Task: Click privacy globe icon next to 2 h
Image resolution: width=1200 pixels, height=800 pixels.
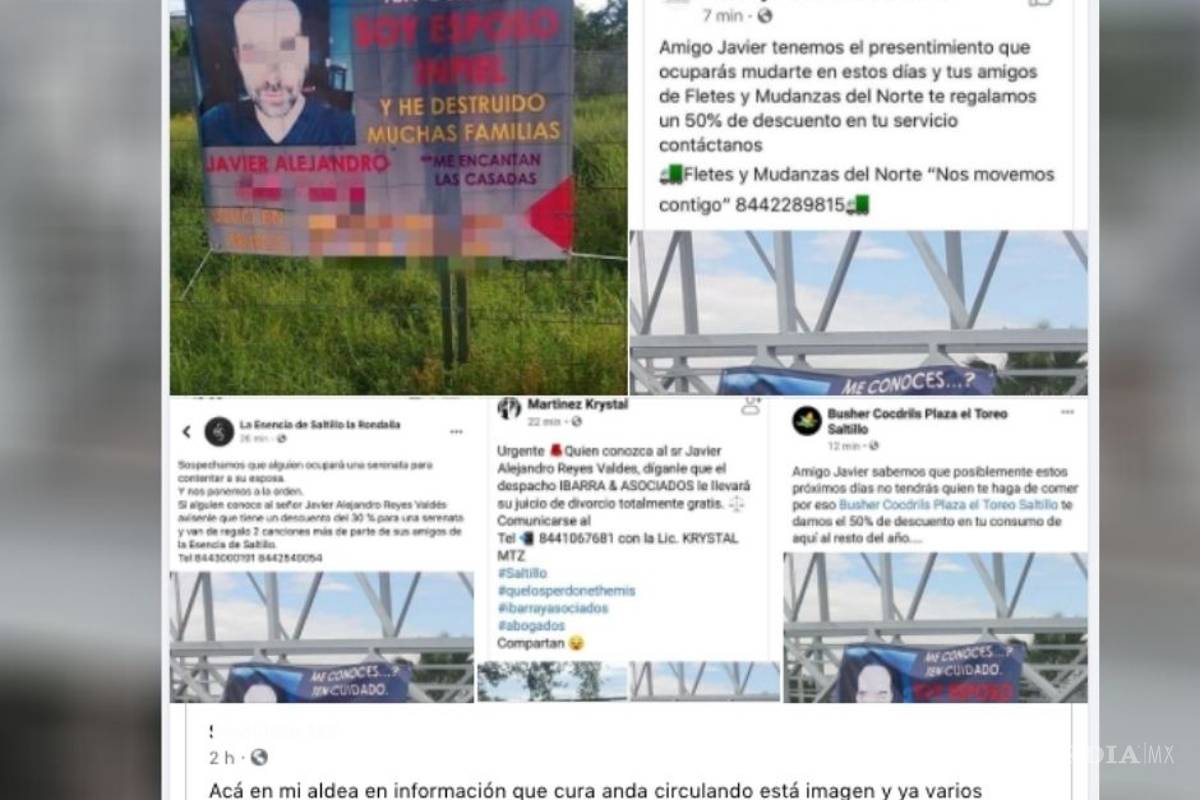Action: point(259,757)
